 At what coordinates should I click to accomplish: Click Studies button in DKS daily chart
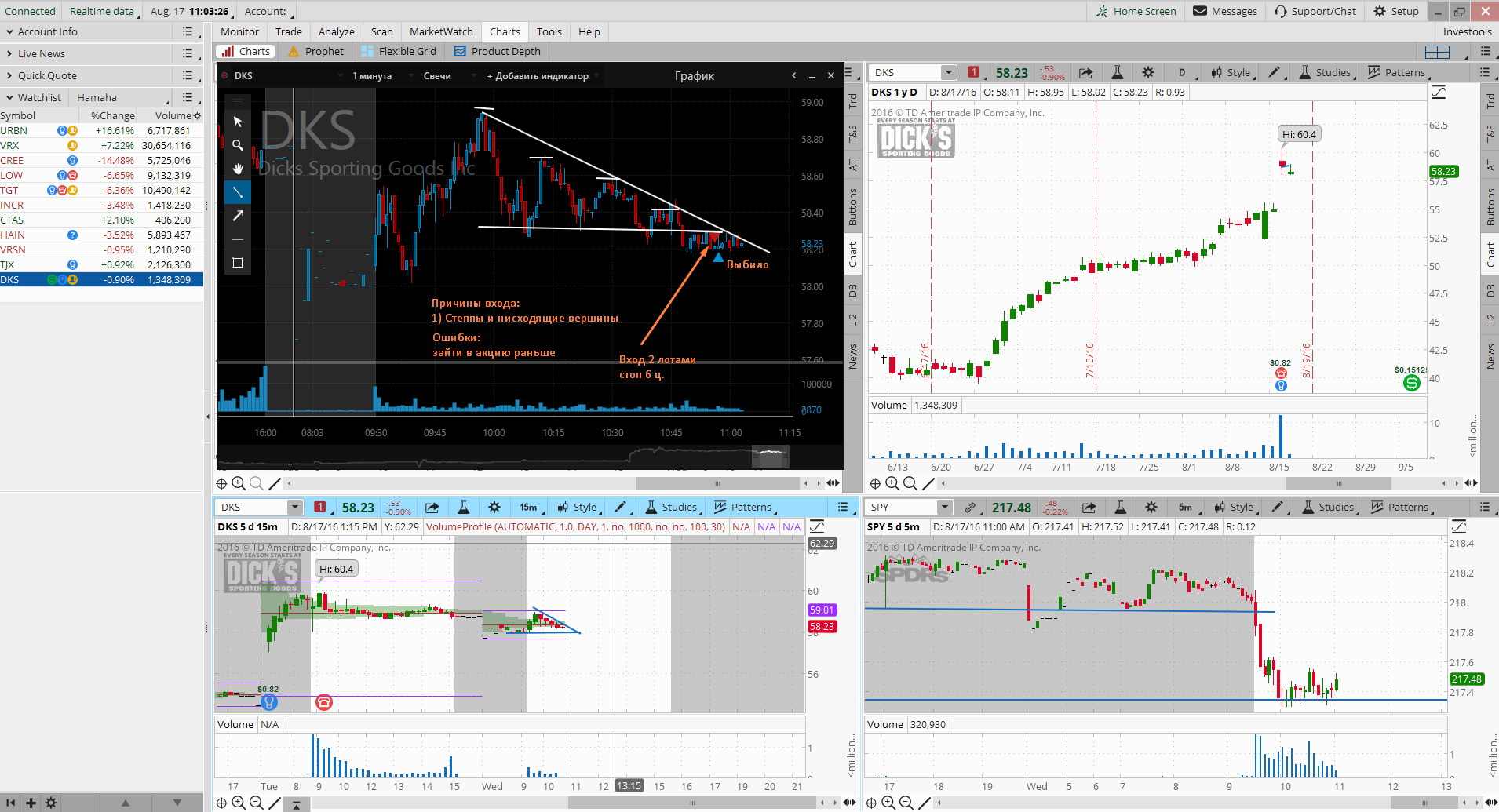click(x=1326, y=72)
